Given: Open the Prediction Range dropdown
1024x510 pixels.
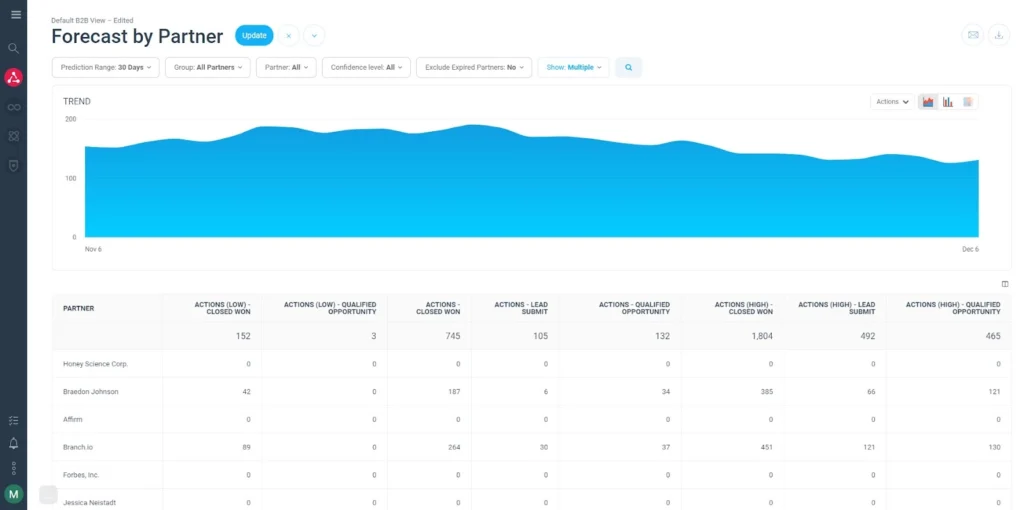Looking at the screenshot, I should click(x=105, y=68).
